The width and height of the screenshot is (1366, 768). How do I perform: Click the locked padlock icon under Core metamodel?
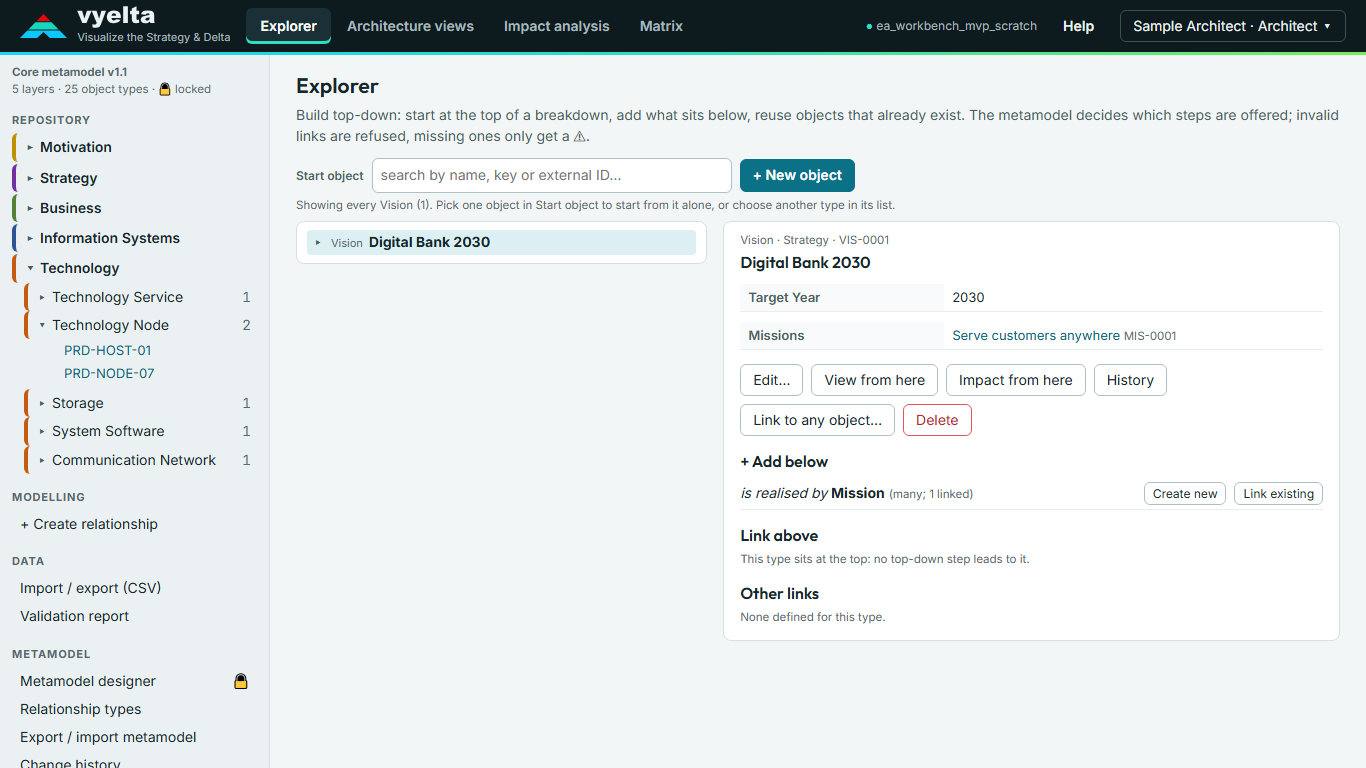tap(165, 89)
